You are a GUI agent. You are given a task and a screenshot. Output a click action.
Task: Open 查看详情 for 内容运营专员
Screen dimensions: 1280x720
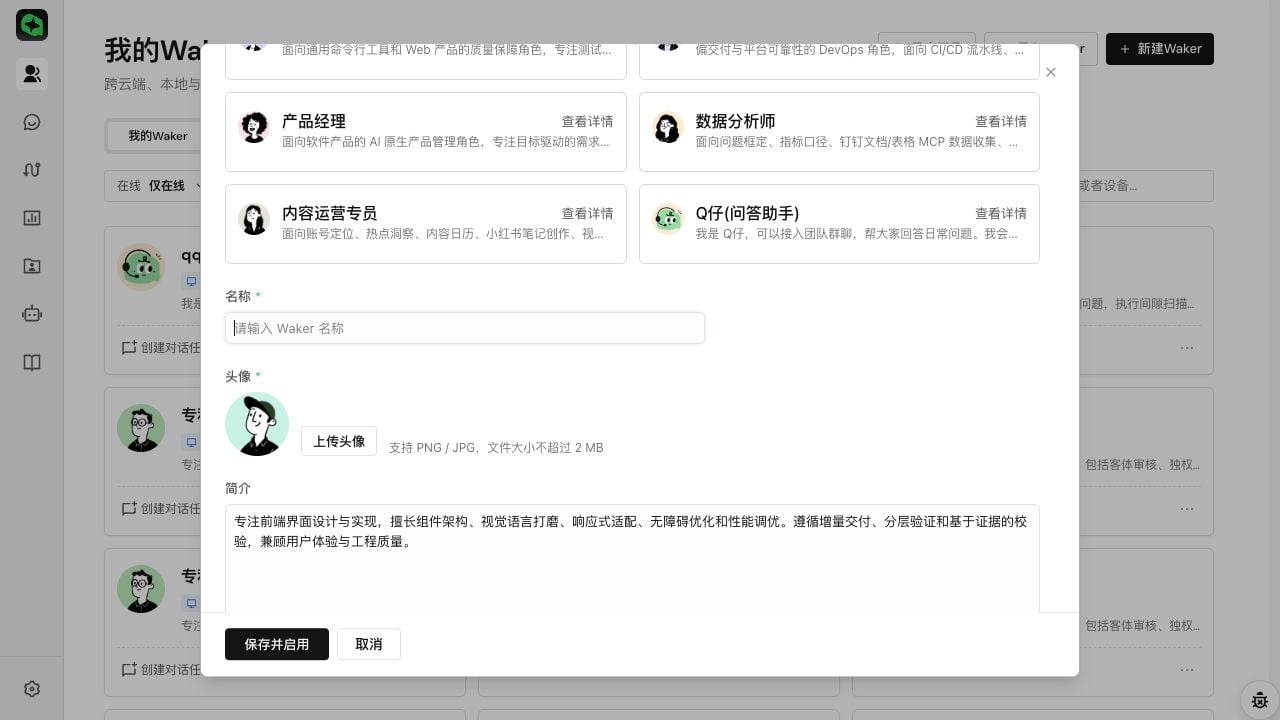click(587, 213)
